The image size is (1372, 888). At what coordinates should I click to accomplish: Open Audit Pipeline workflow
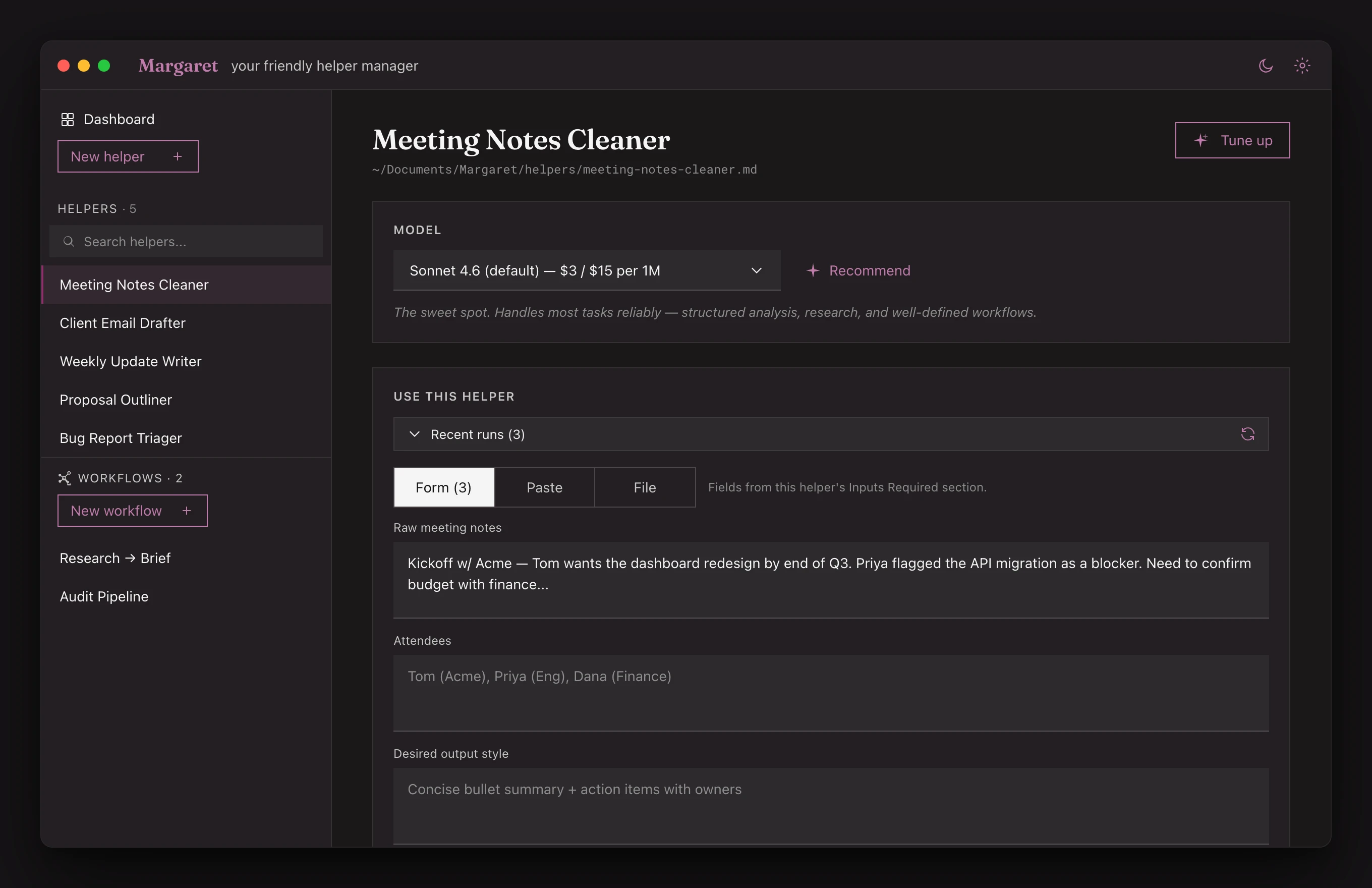coord(186,597)
